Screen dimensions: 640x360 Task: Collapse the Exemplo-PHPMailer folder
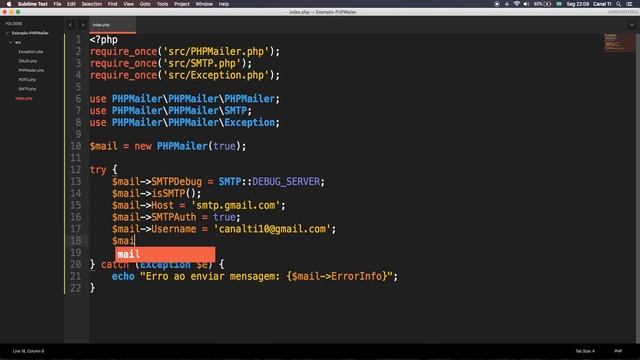click(x=7, y=33)
